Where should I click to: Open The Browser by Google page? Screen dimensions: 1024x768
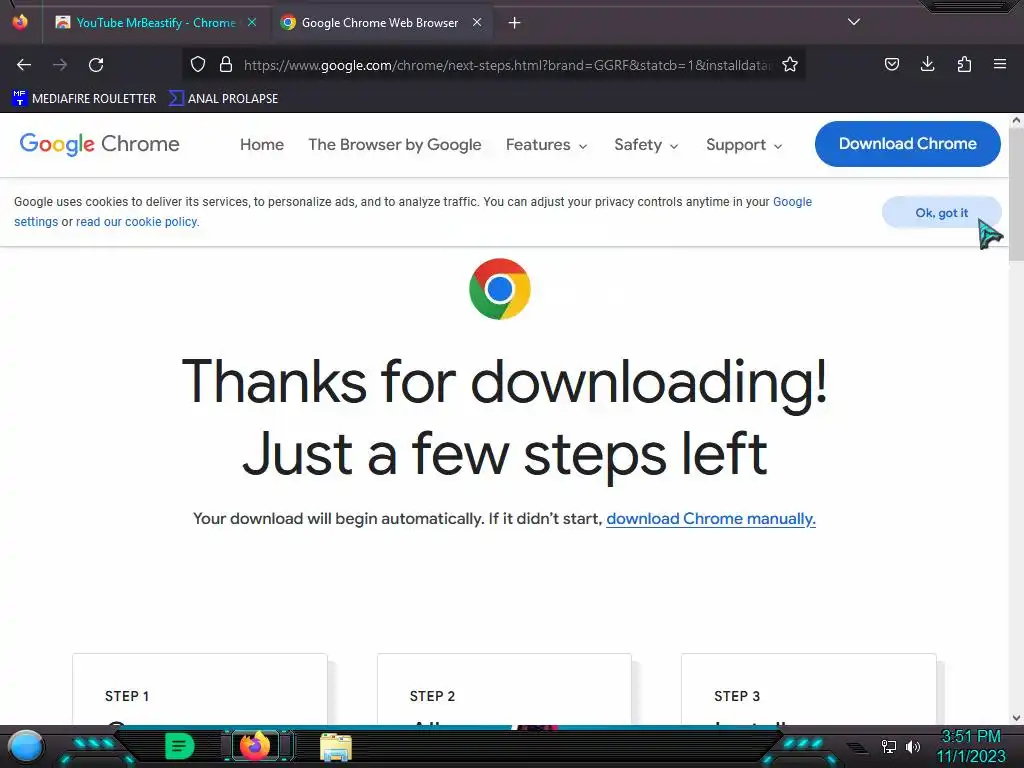tap(394, 144)
